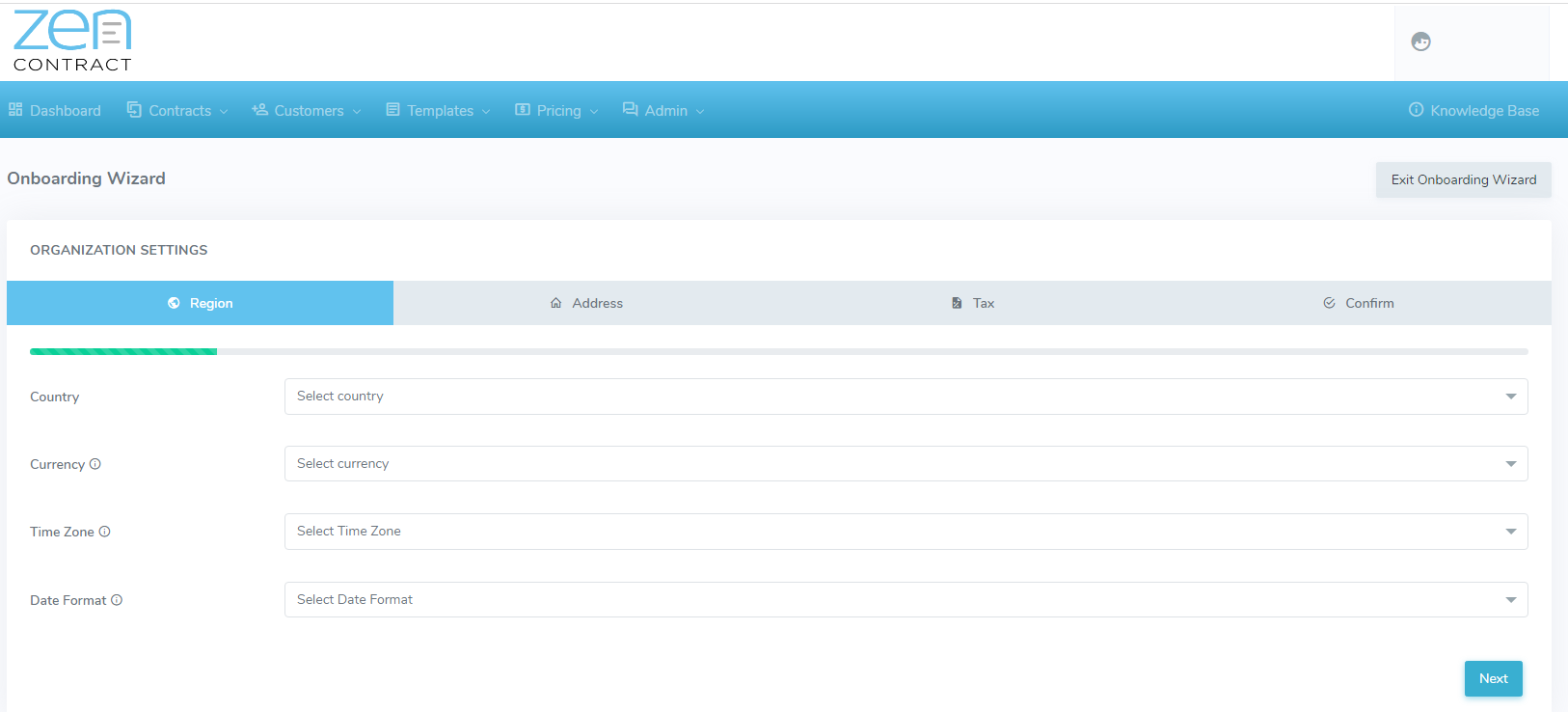Open the Customers menu
Screen dimensions: 1568x712
pyautogui.click(x=307, y=110)
